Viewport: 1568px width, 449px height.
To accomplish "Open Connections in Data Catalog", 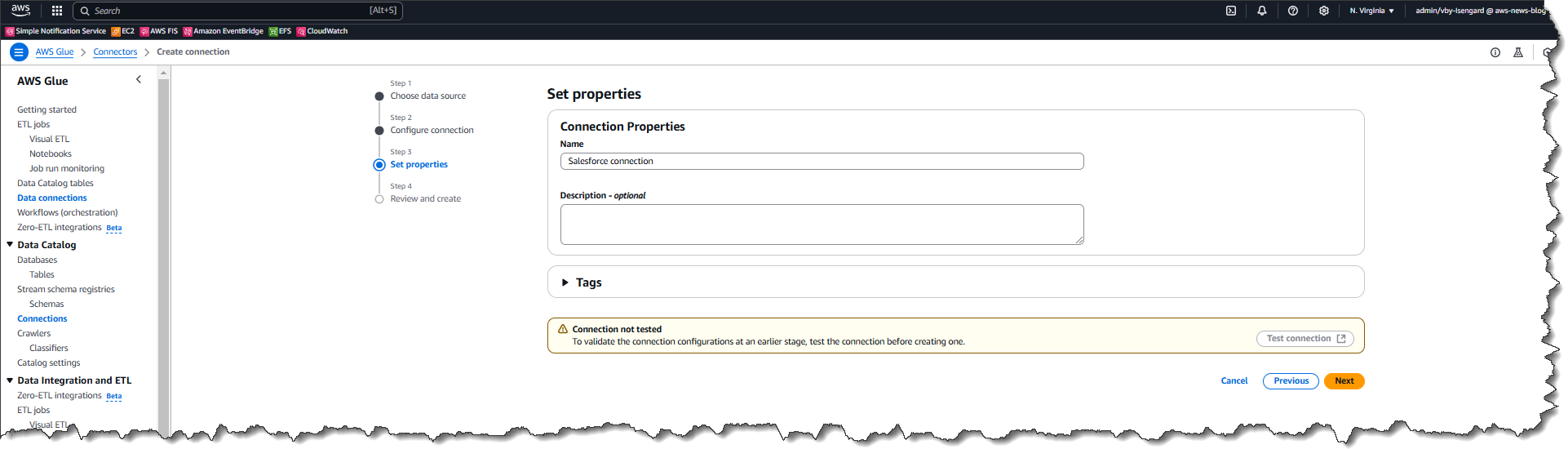I will [42, 318].
